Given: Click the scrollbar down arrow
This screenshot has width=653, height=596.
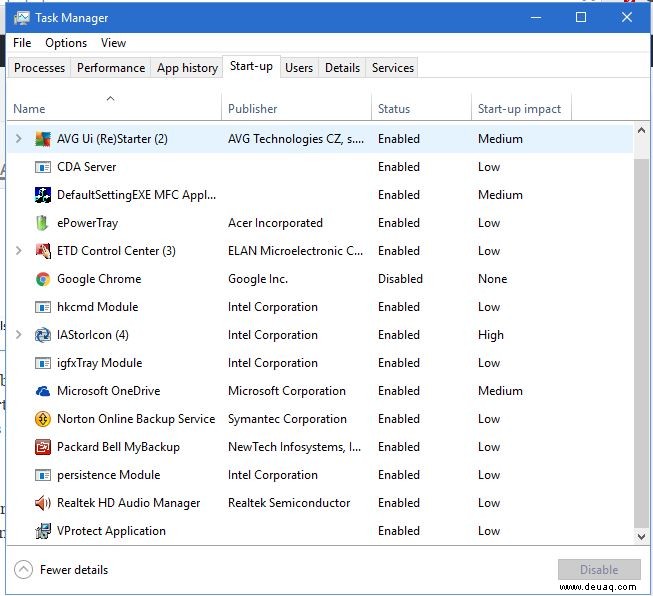Looking at the screenshot, I should click(x=641, y=537).
